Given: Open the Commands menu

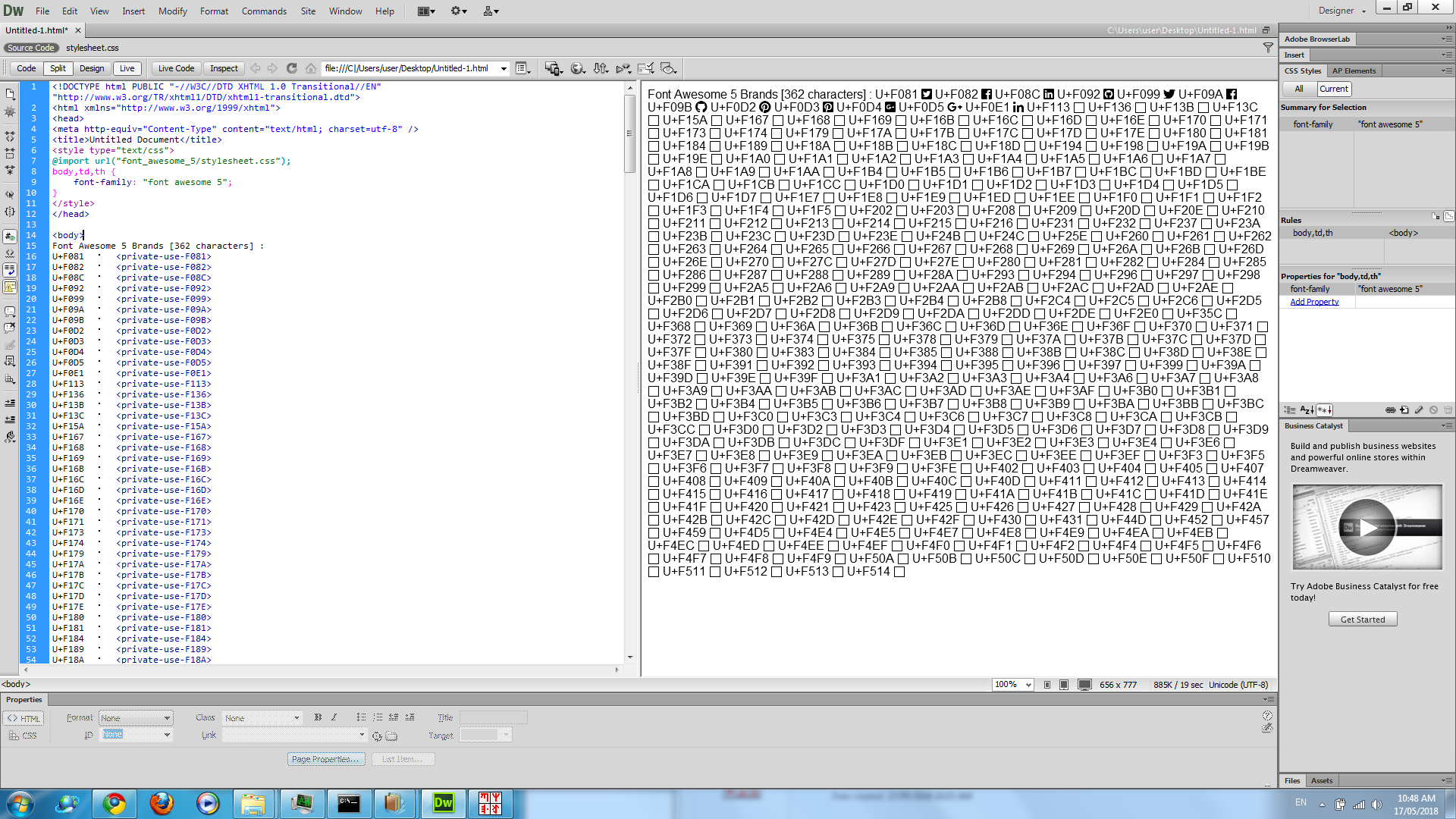Looking at the screenshot, I should (x=264, y=11).
